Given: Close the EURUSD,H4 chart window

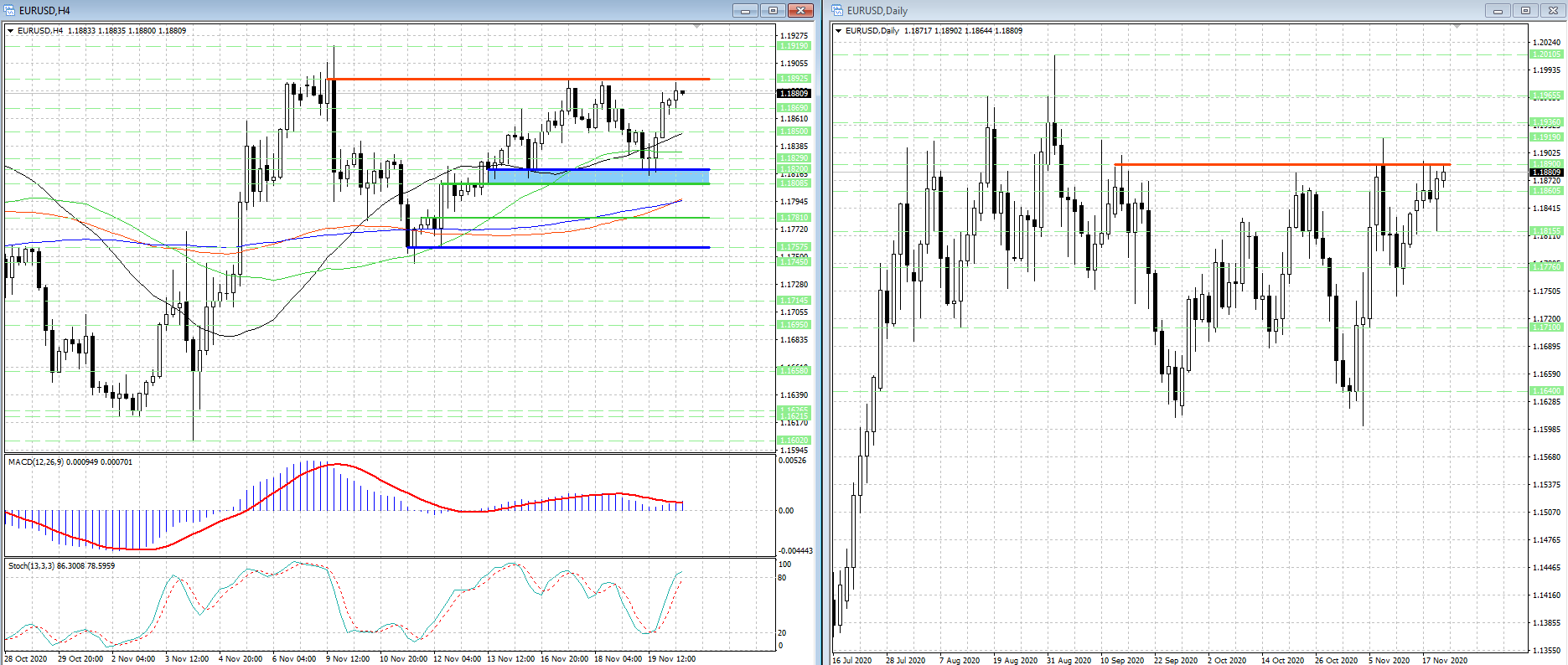Looking at the screenshot, I should click(x=801, y=11).
